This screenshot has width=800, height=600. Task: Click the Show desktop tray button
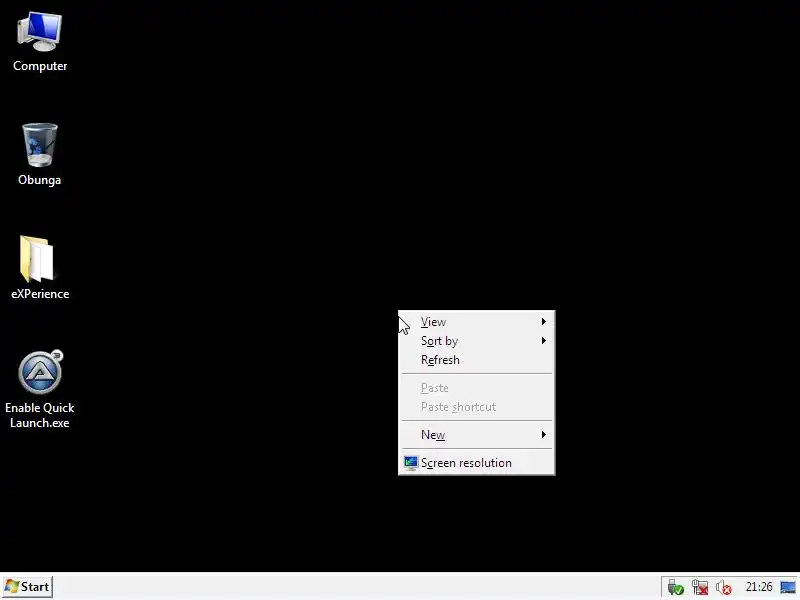[x=788, y=587]
